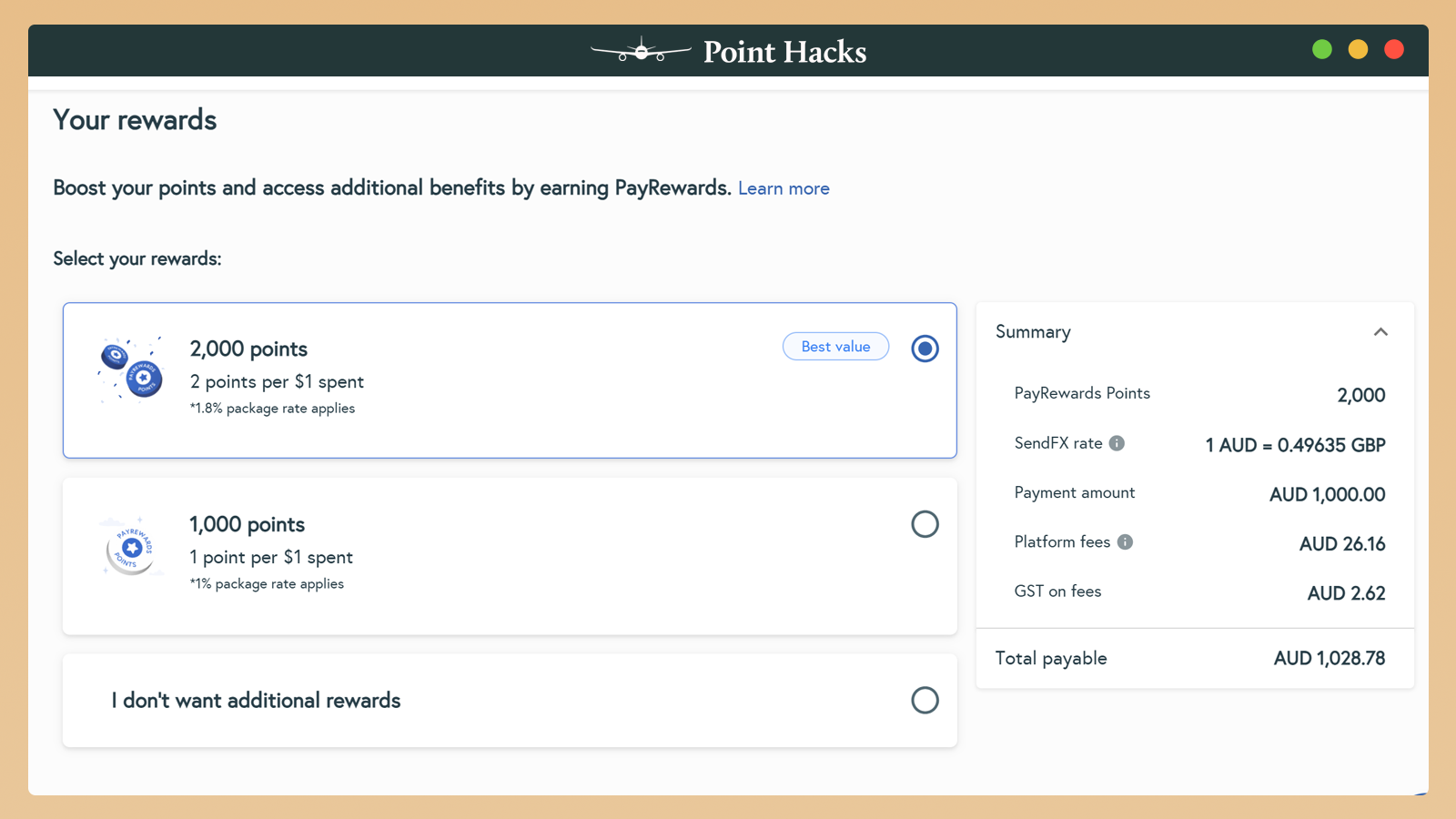1456x819 pixels.
Task: Select the 2,000 points radio button
Action: [x=925, y=349]
